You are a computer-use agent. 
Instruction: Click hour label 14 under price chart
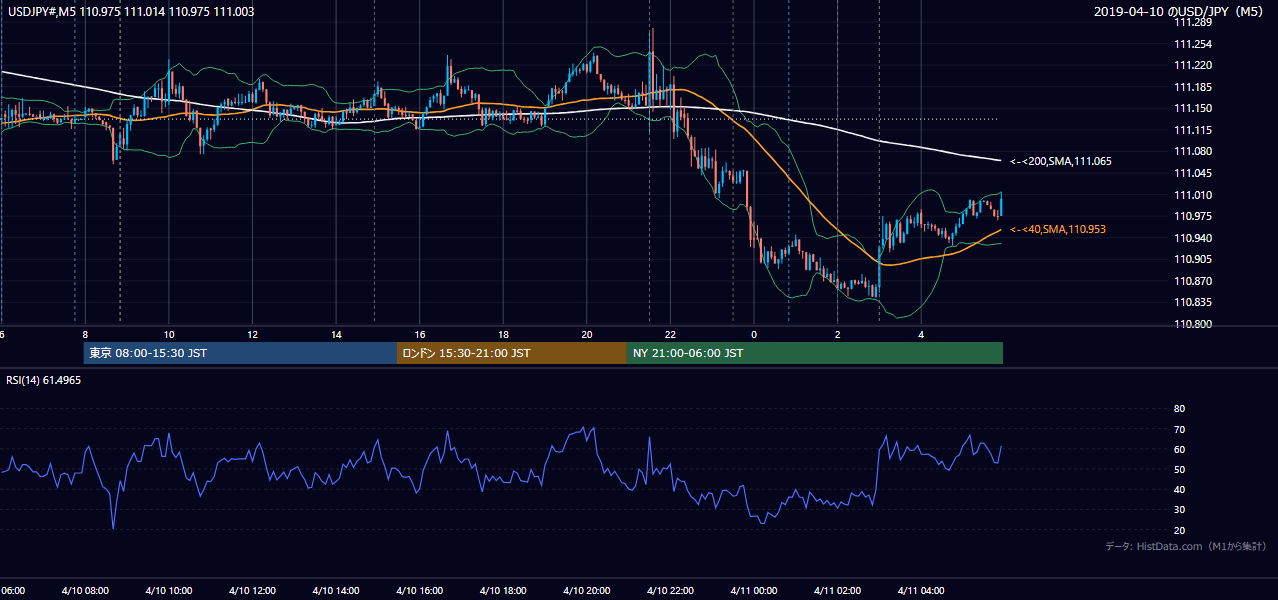pyautogui.click(x=336, y=334)
